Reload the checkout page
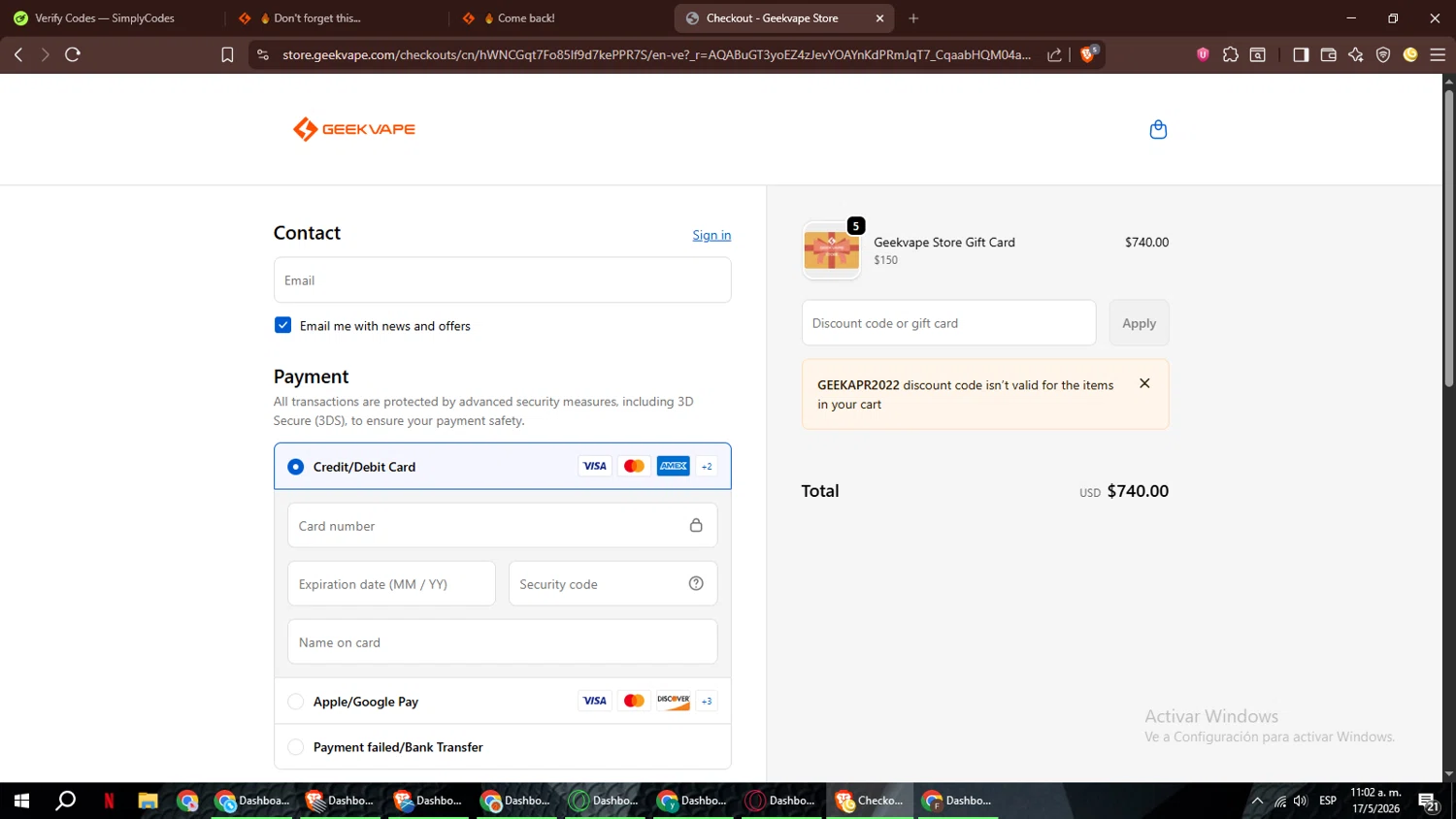Image resolution: width=1456 pixels, height=819 pixels. pos(73,54)
